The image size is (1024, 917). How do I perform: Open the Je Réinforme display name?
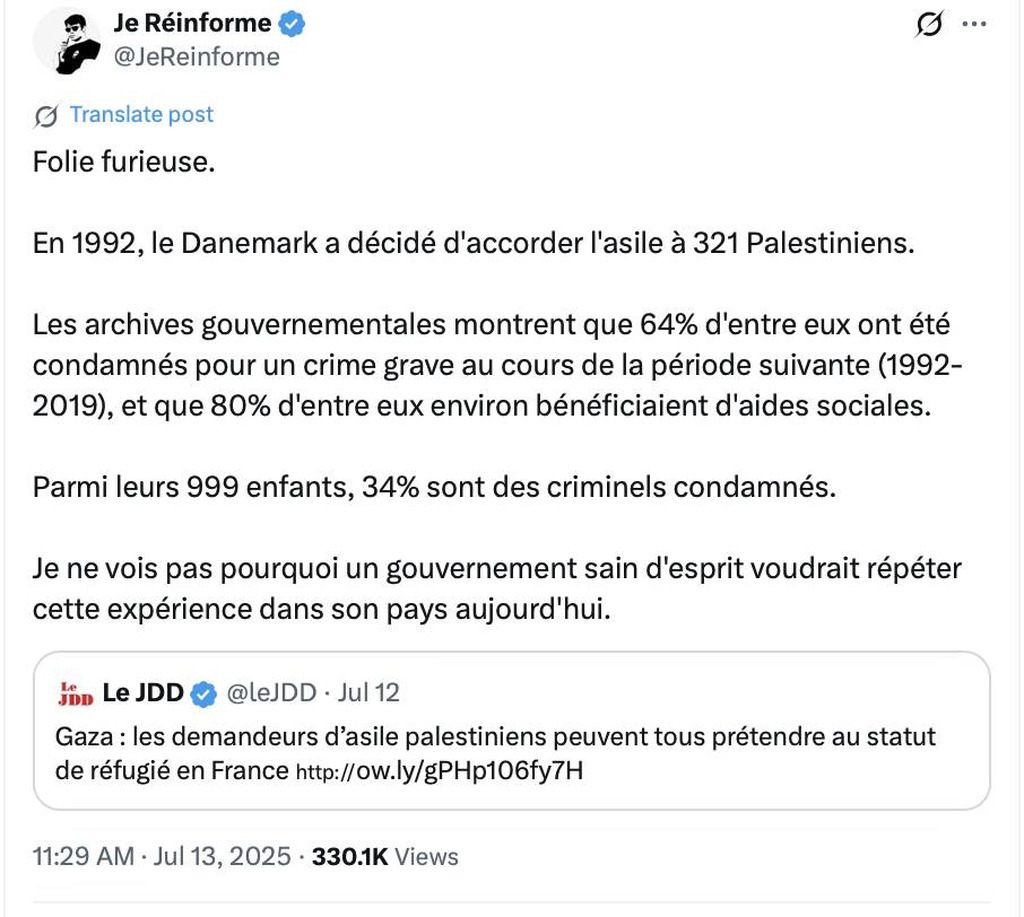pos(192,23)
